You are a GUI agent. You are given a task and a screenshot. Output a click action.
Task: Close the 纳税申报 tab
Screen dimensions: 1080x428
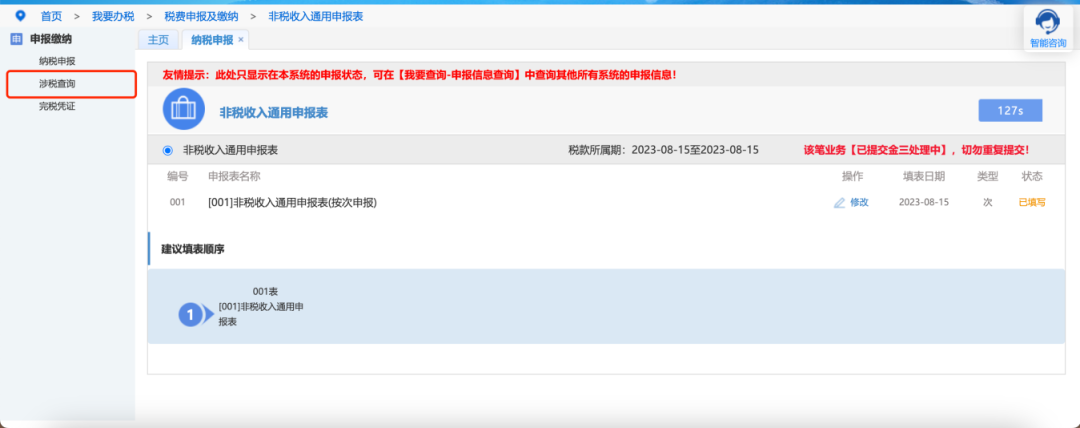240,40
